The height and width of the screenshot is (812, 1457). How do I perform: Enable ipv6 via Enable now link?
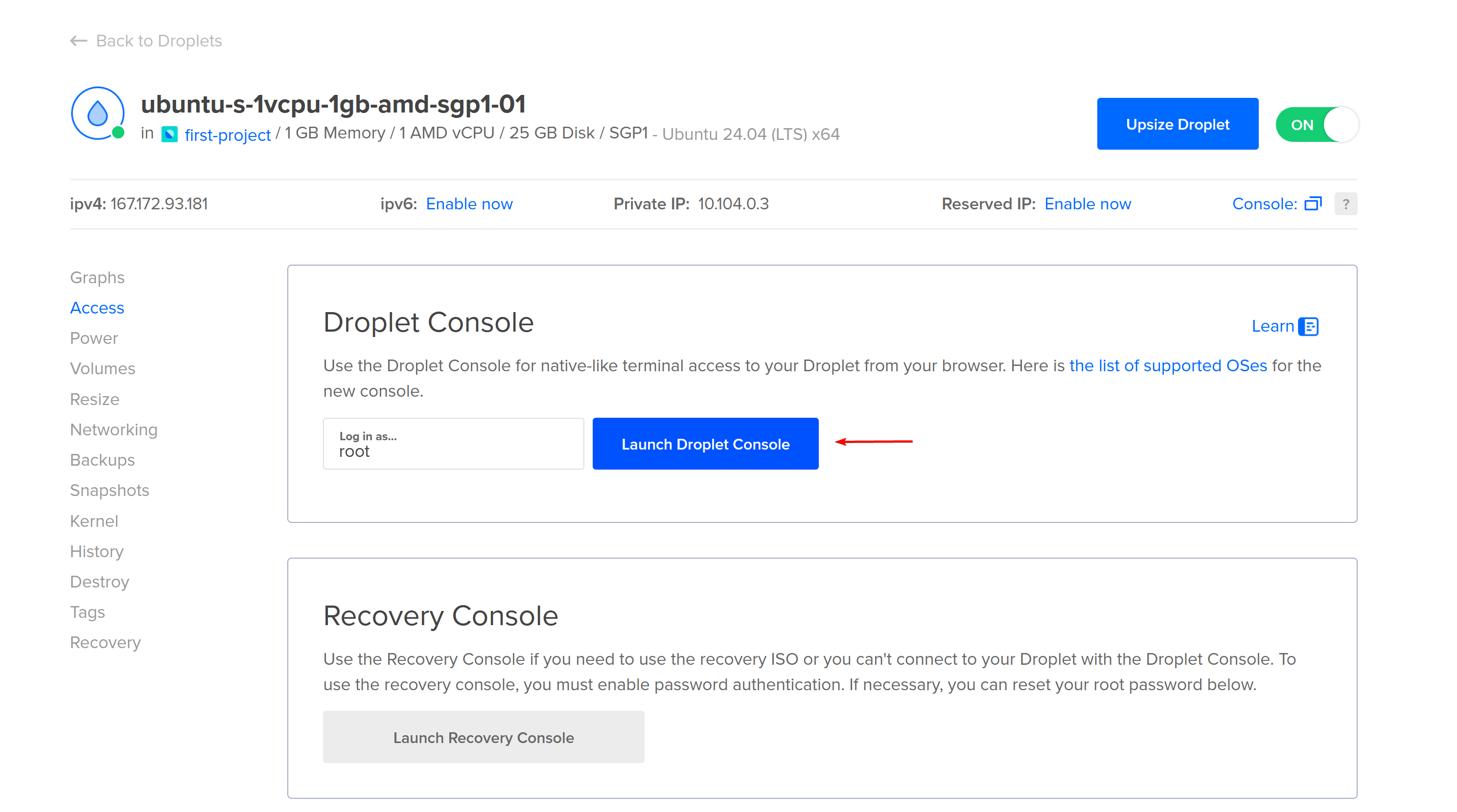(x=469, y=203)
